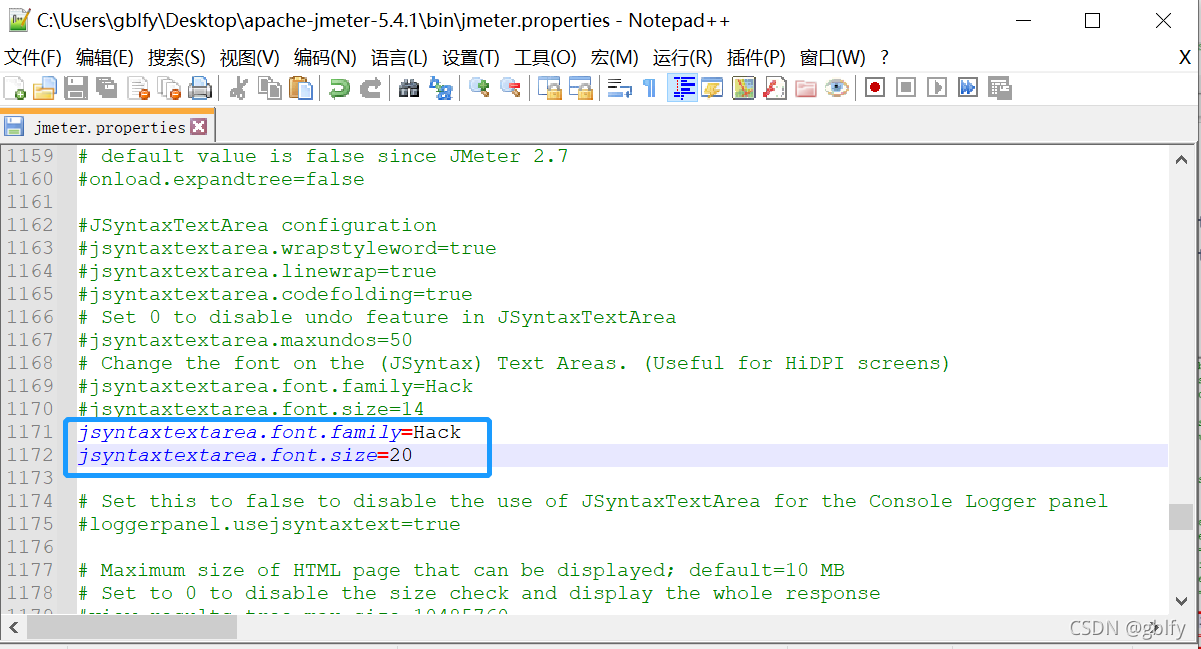Toggle the indent guide icon
Image resolution: width=1201 pixels, height=649 pixels.
point(682,88)
